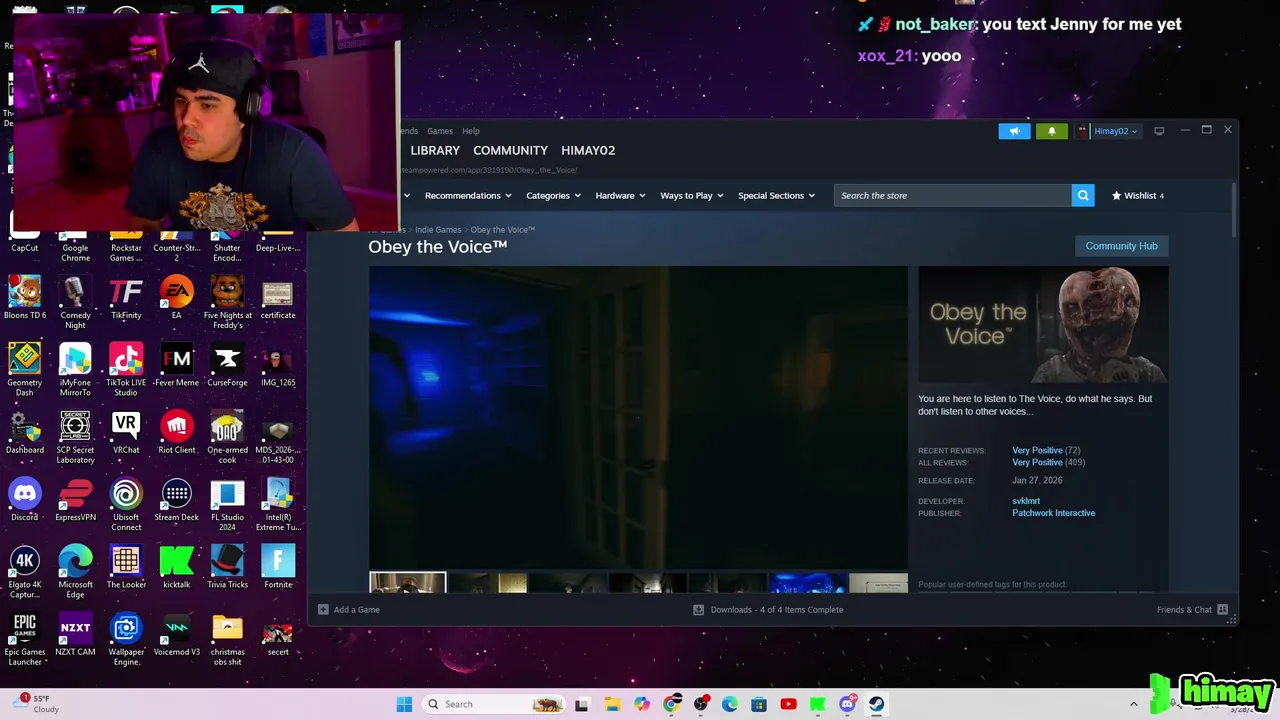Launch Stream Deck desktop shortcut
Viewport: 1280px width, 720px height.
point(177,500)
